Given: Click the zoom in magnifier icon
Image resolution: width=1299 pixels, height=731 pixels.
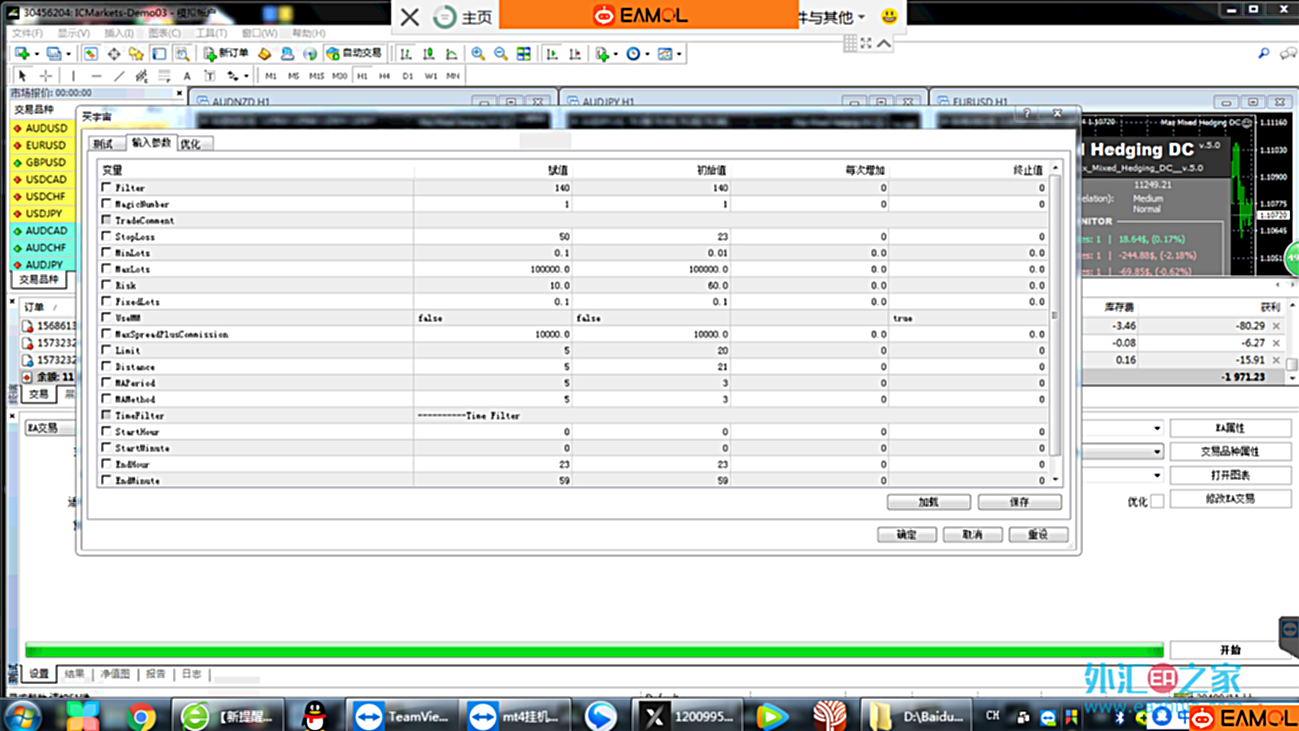Looking at the screenshot, I should click(478, 53).
